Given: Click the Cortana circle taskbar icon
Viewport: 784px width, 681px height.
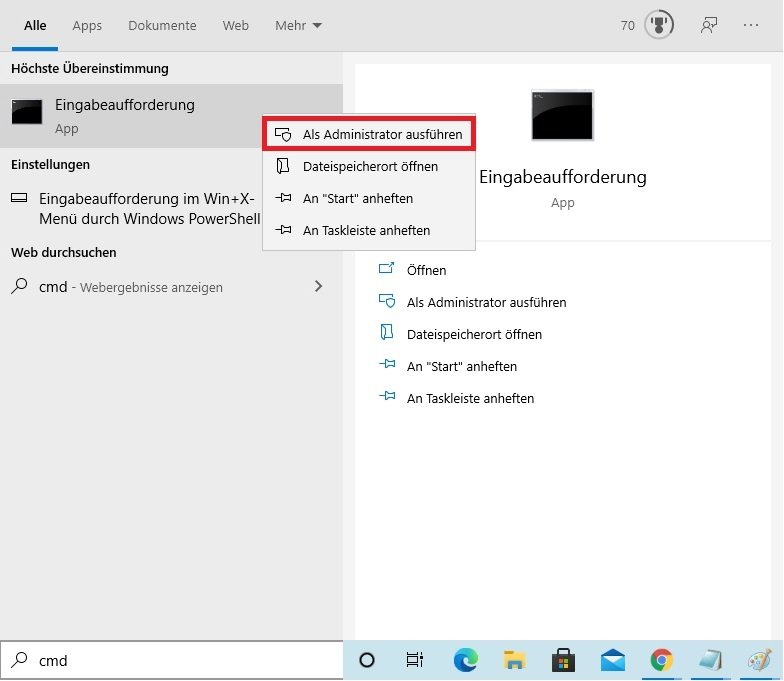Looking at the screenshot, I should click(x=367, y=660).
